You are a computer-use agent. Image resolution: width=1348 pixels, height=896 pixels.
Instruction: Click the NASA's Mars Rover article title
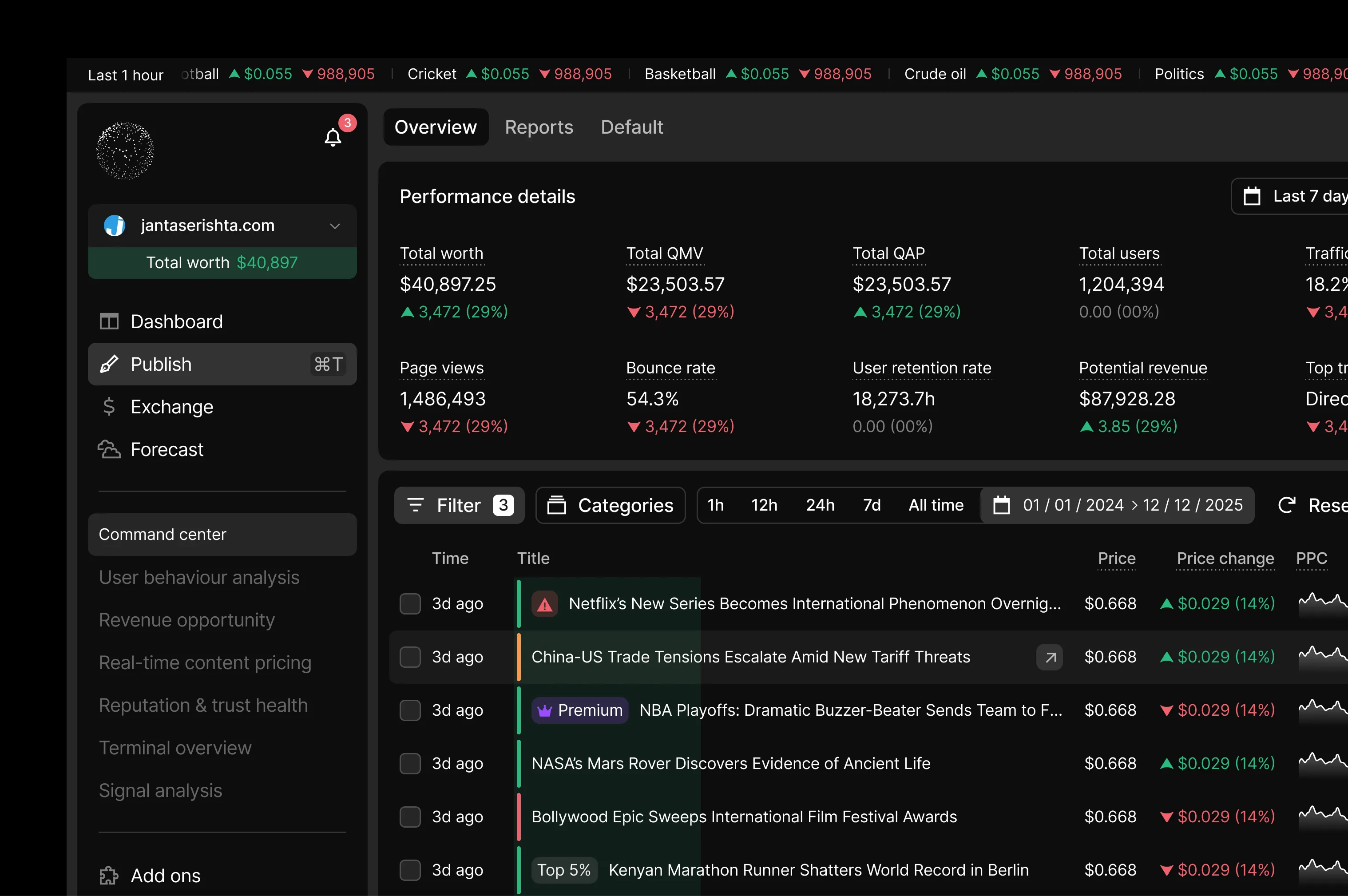[731, 763]
